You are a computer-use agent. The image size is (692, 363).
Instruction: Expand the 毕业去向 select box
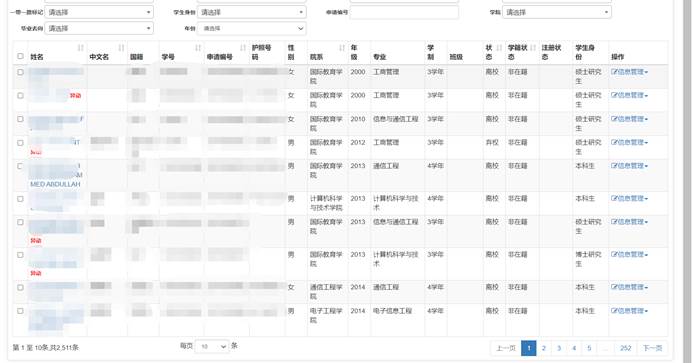99,28
